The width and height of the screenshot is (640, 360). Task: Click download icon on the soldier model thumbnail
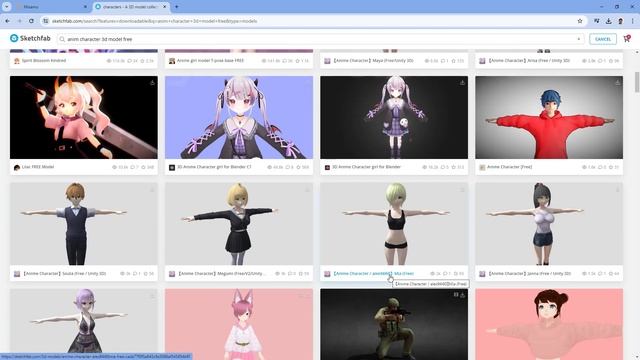(463, 295)
